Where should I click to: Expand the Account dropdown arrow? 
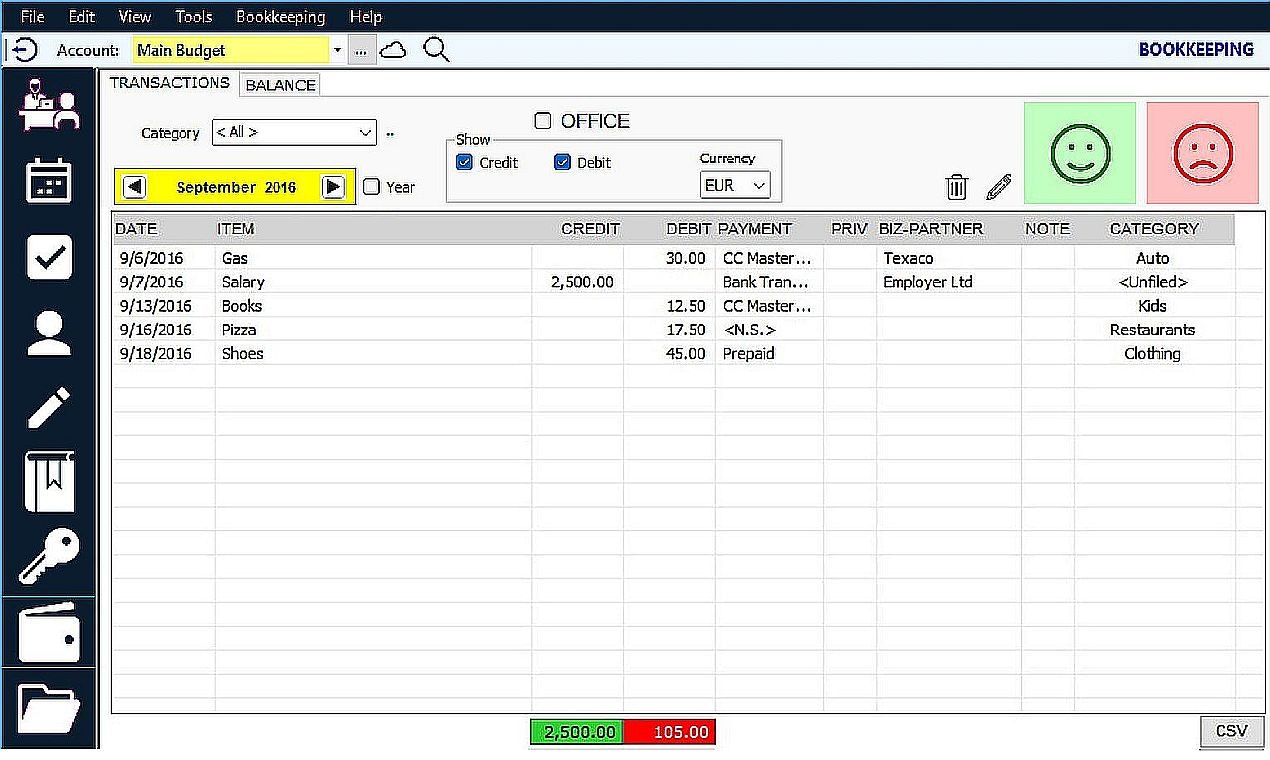(338, 50)
